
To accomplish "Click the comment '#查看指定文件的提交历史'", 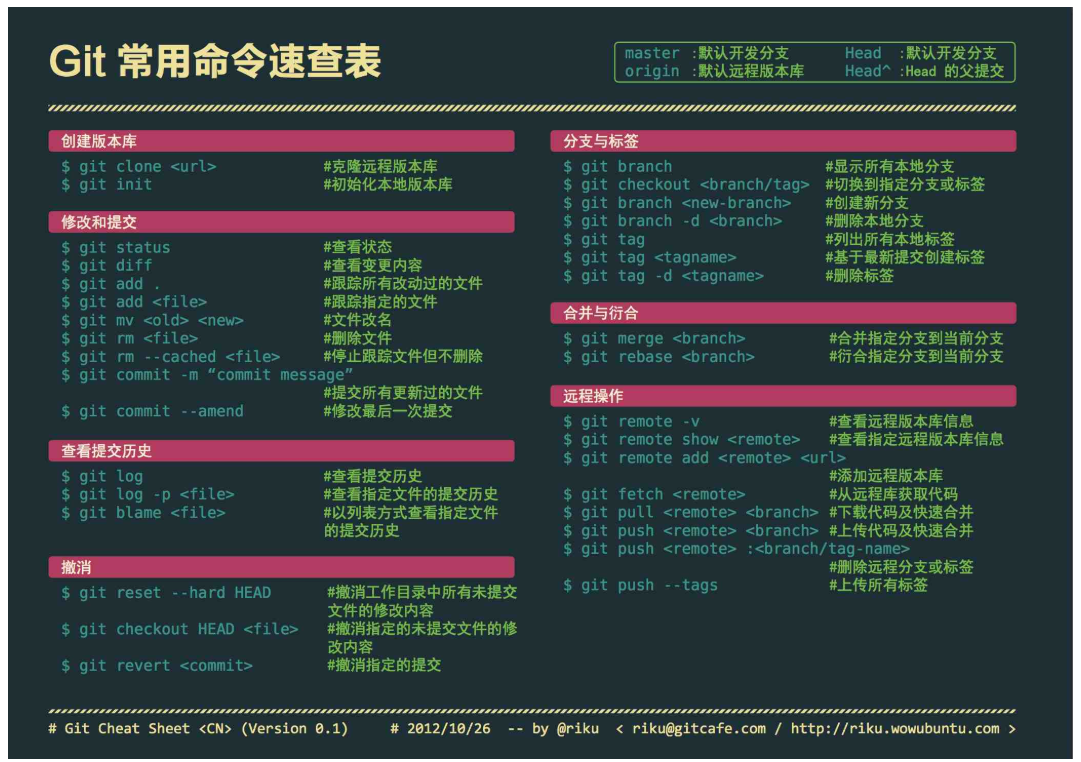I will (x=411, y=494).
